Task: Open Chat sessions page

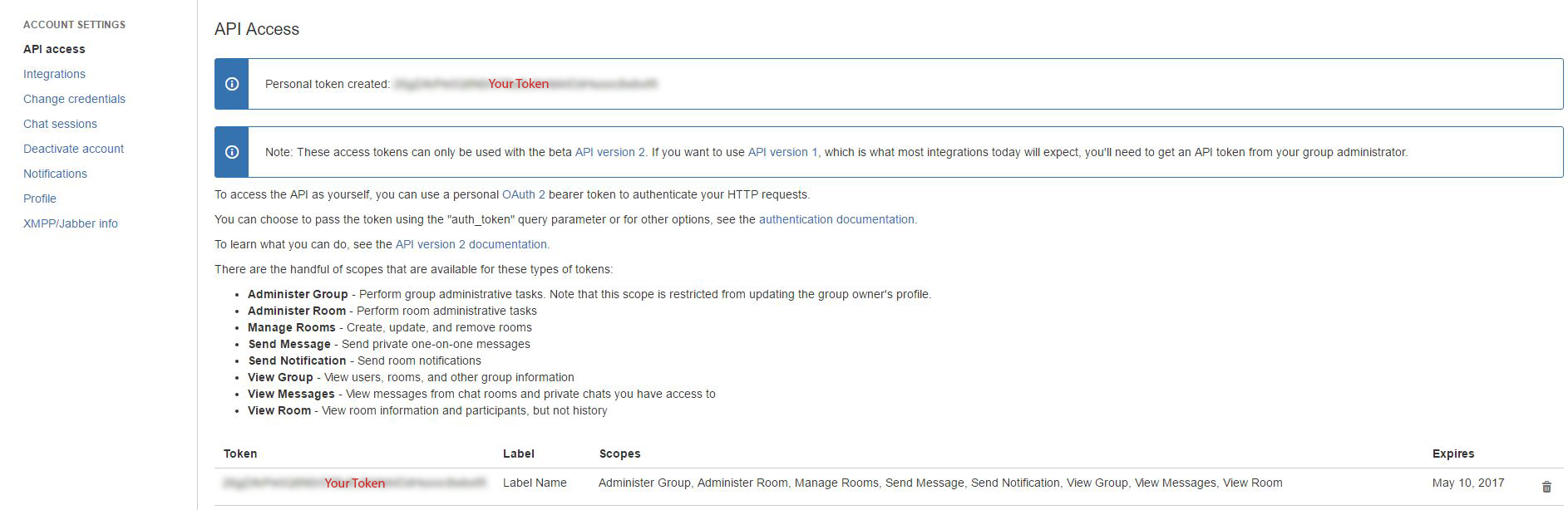Action: (60, 124)
